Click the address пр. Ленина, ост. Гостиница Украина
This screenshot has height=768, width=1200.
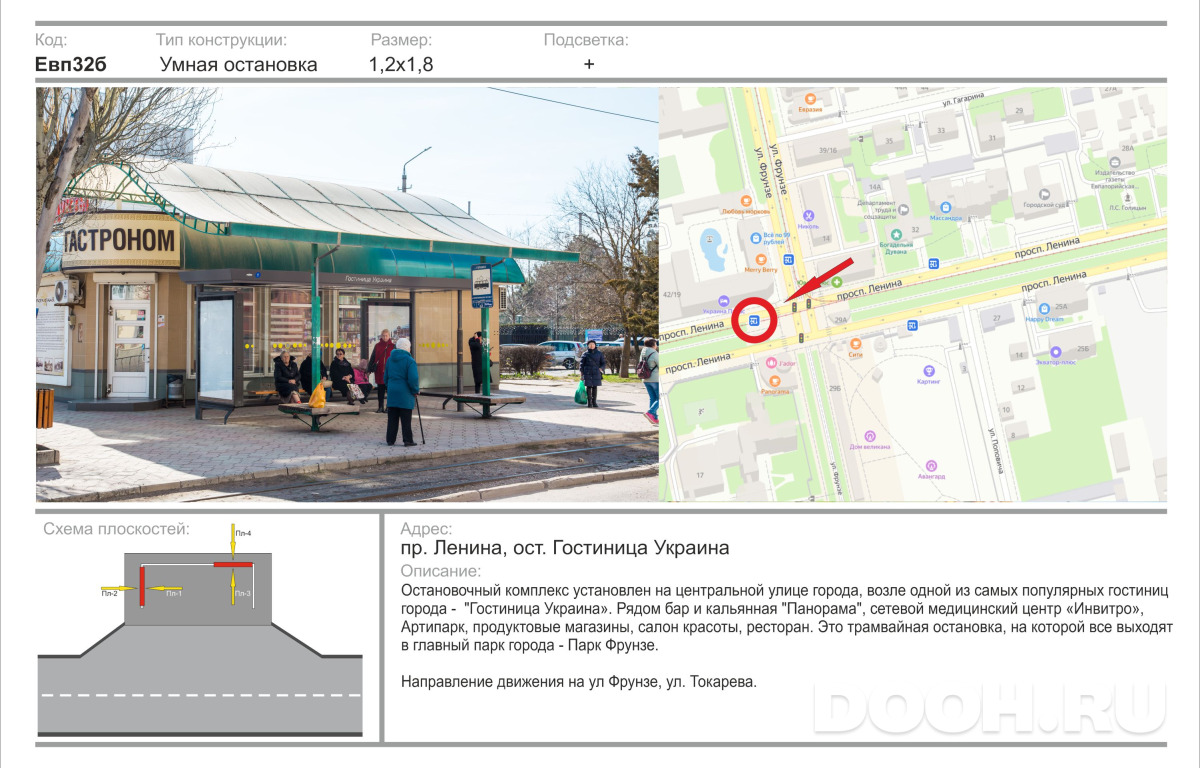[x=565, y=548]
